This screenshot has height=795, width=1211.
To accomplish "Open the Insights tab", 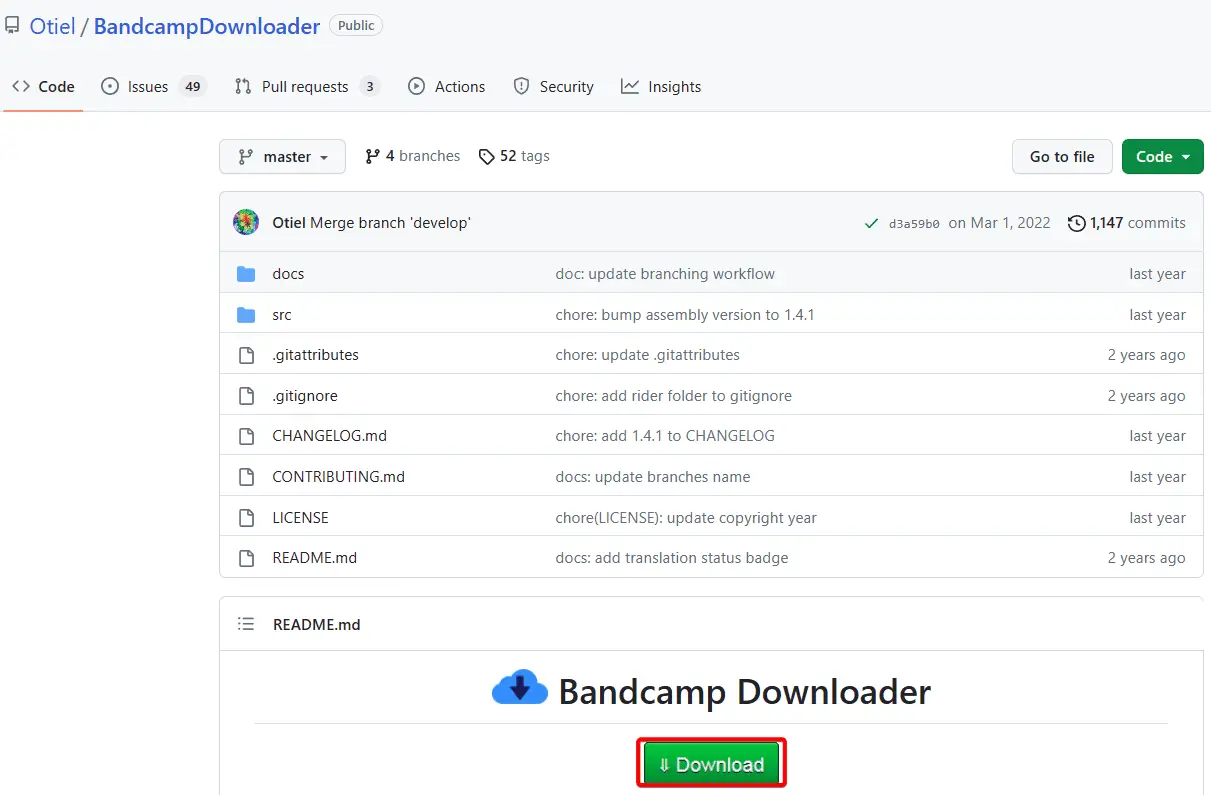I will (x=661, y=87).
